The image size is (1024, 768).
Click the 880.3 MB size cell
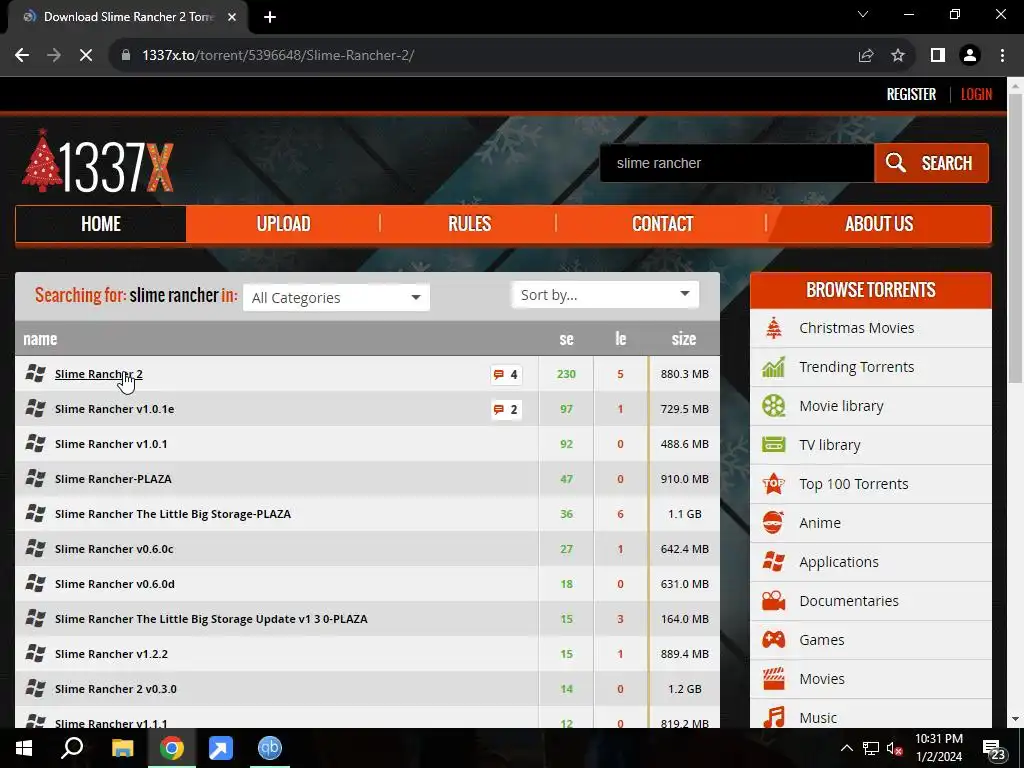(684, 374)
